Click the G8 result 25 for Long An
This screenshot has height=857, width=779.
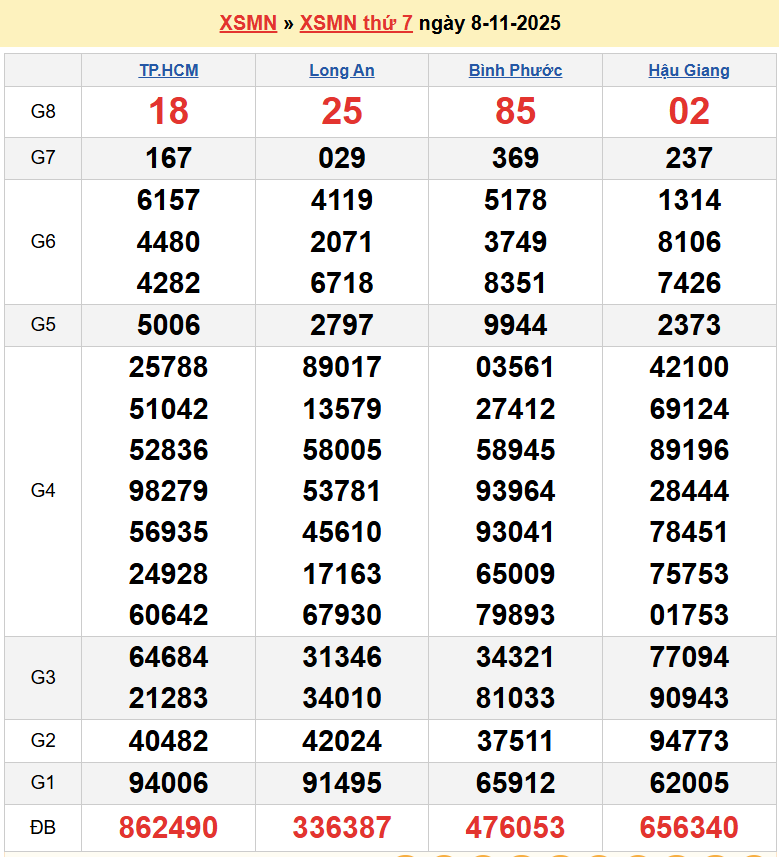342,111
